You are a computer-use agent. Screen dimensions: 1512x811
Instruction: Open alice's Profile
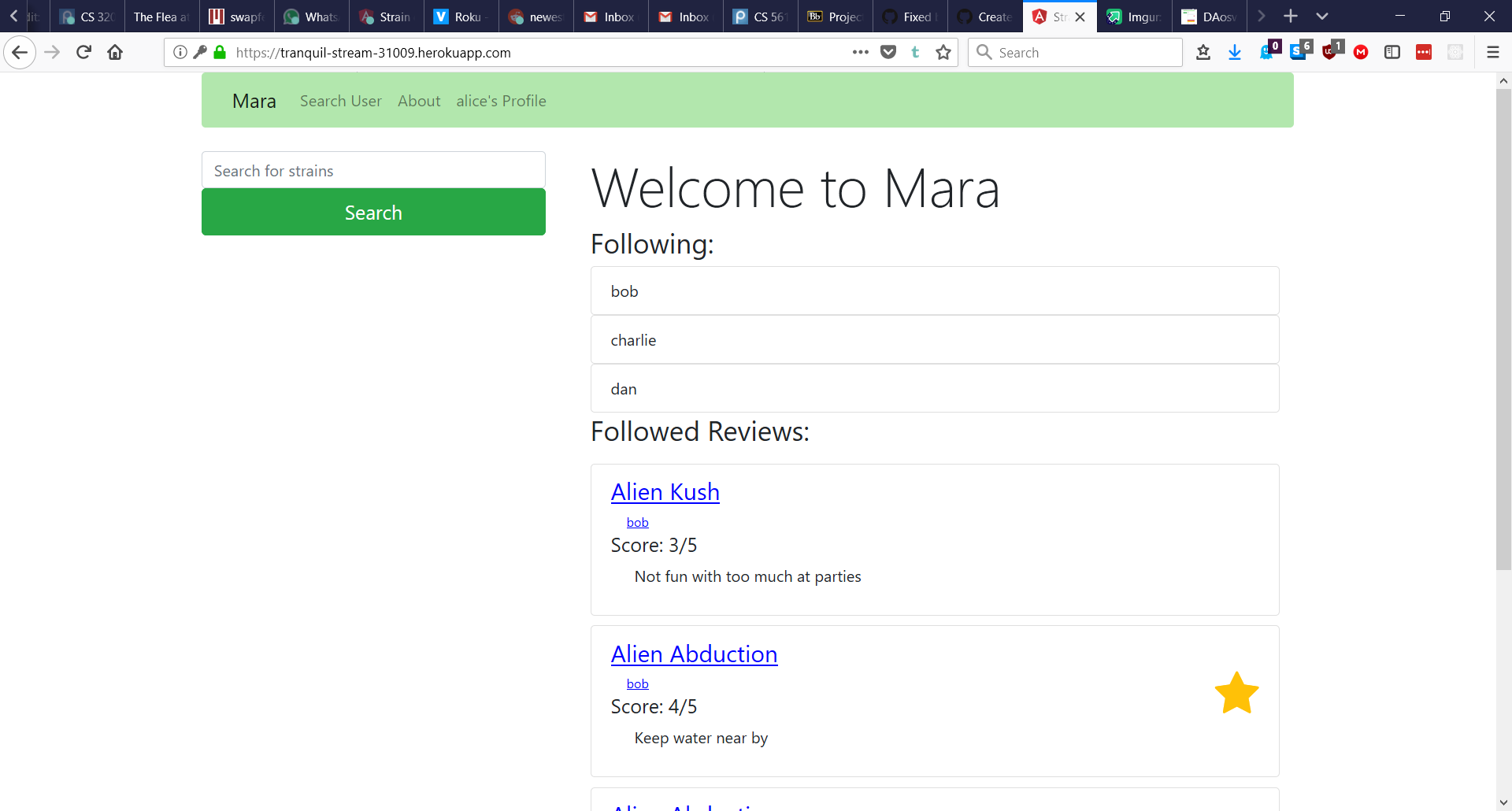point(501,101)
